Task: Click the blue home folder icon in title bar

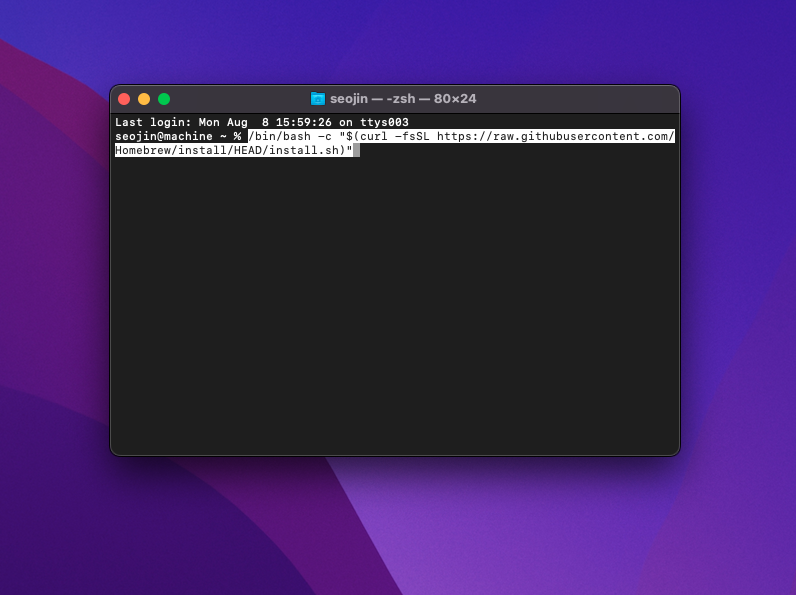Action: (x=318, y=98)
